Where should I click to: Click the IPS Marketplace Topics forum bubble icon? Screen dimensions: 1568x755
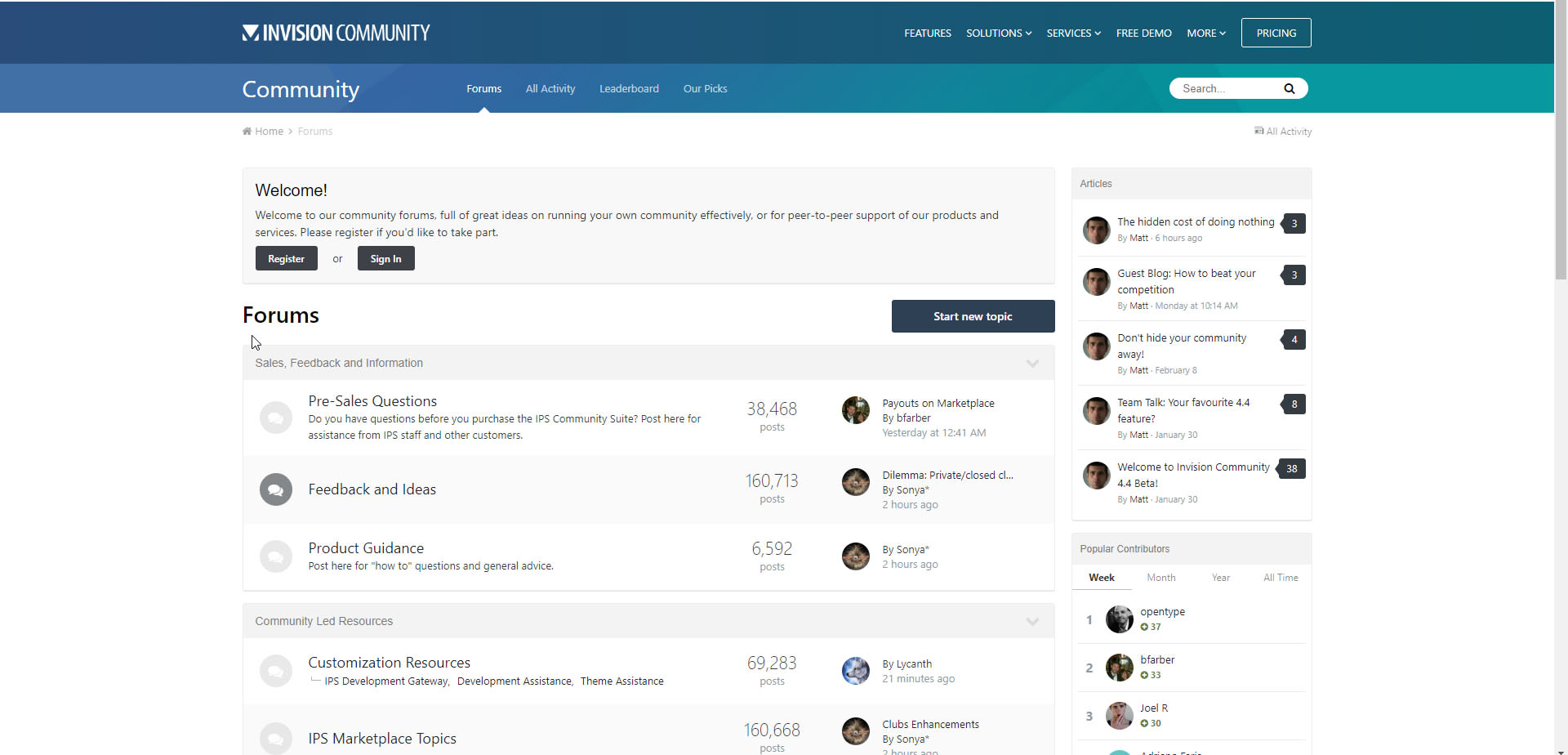pos(276,738)
